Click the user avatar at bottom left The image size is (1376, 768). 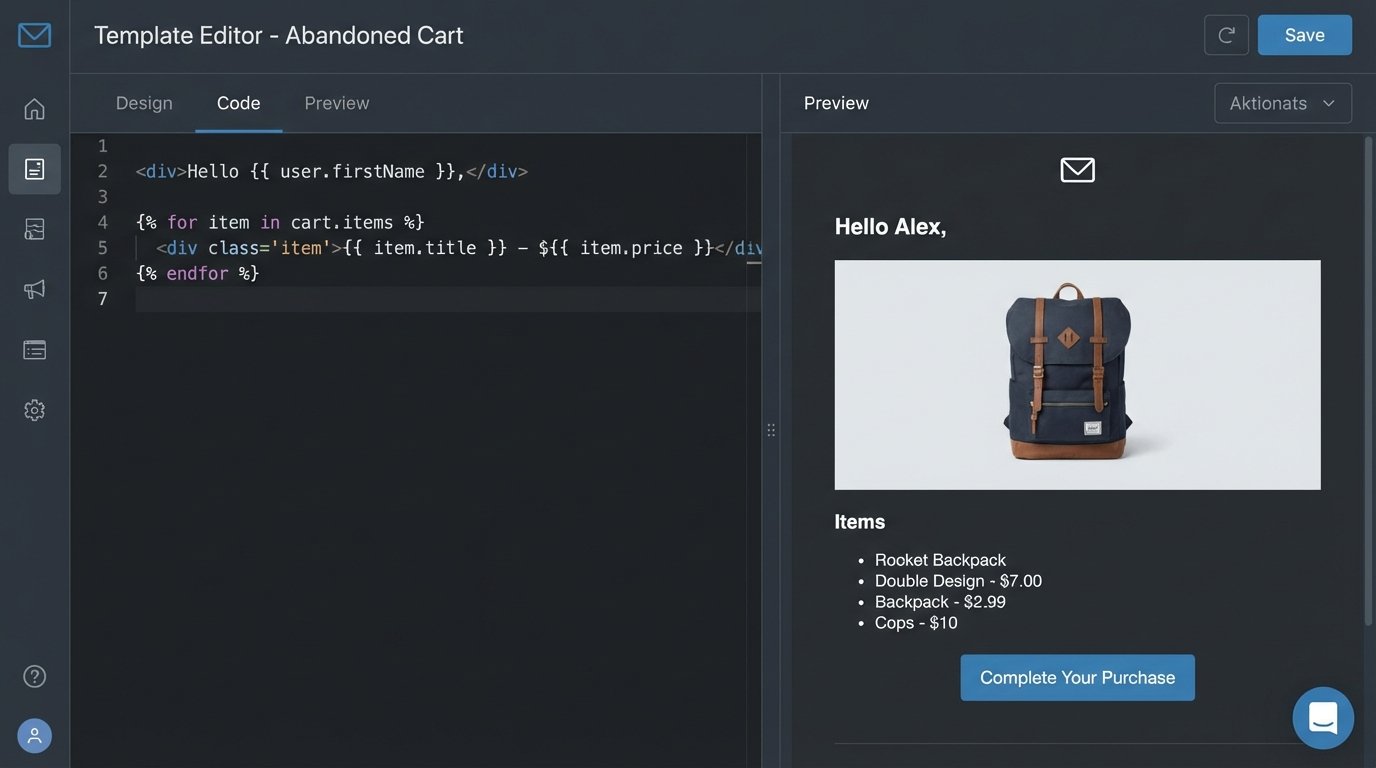point(33,735)
